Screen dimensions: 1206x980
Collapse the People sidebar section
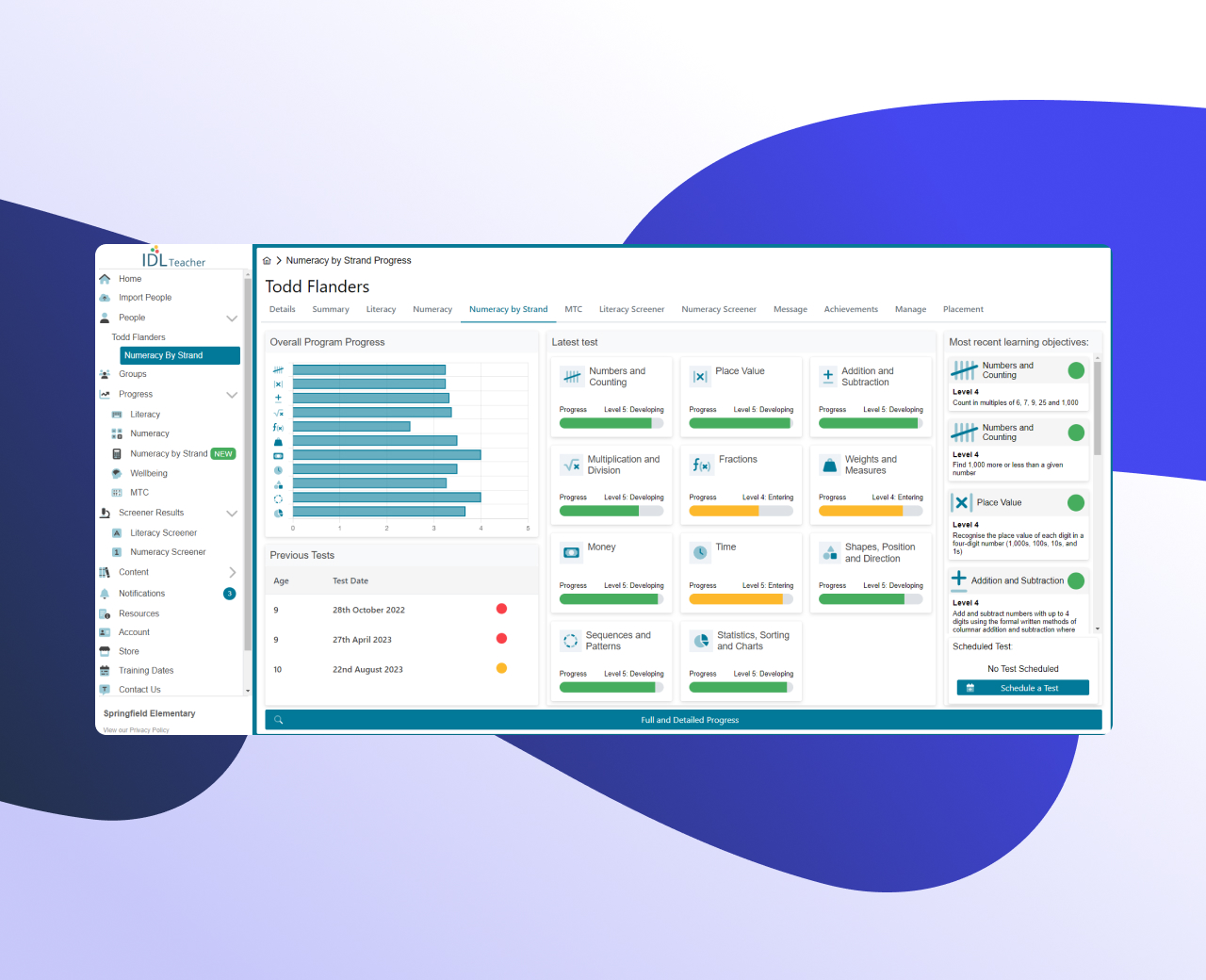pos(232,318)
